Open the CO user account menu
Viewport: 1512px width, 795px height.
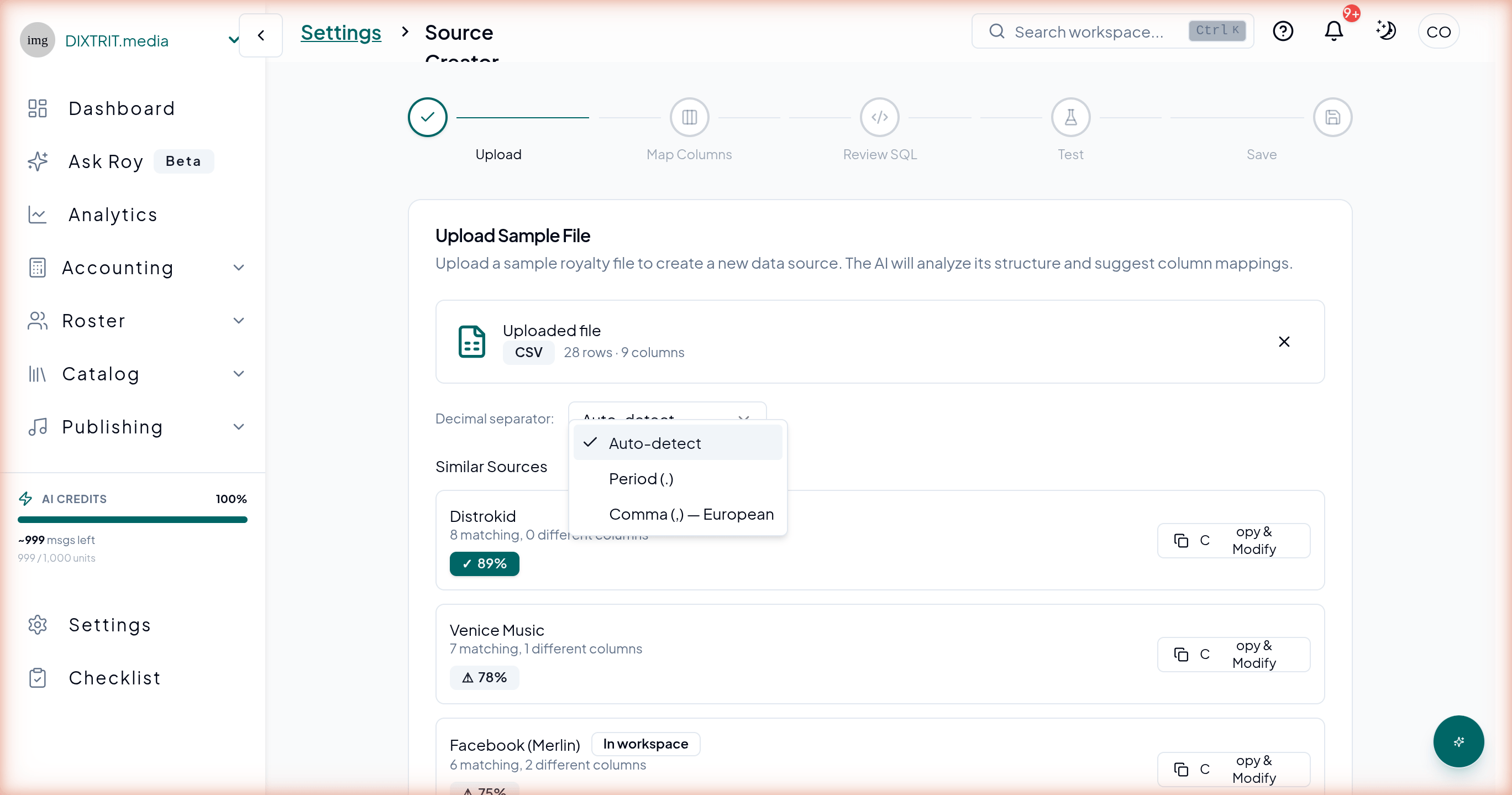pos(1439,31)
